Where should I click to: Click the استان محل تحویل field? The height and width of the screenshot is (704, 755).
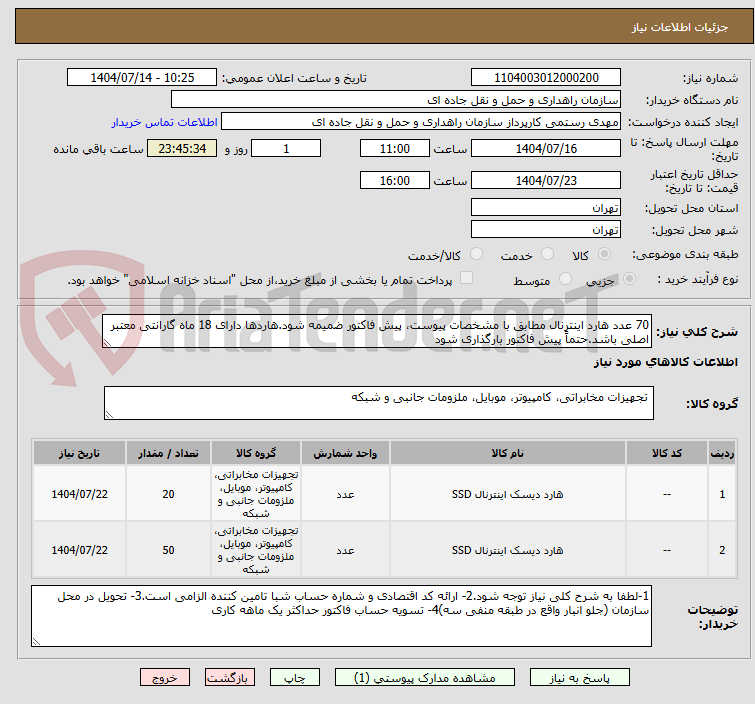[545, 208]
